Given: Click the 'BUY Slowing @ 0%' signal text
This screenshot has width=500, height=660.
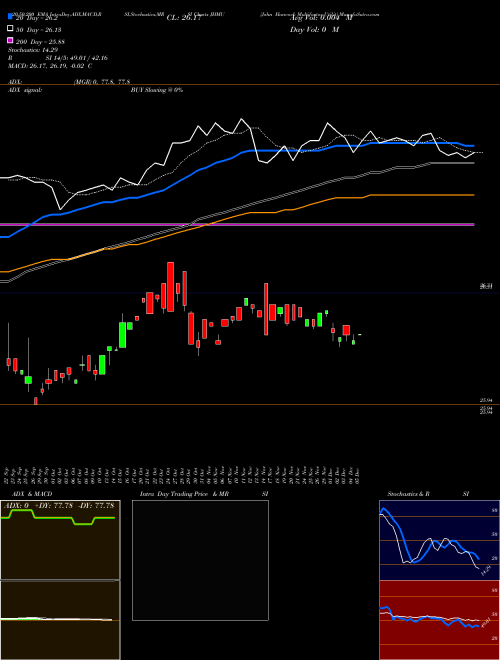Looking at the screenshot, I should click(157, 90).
